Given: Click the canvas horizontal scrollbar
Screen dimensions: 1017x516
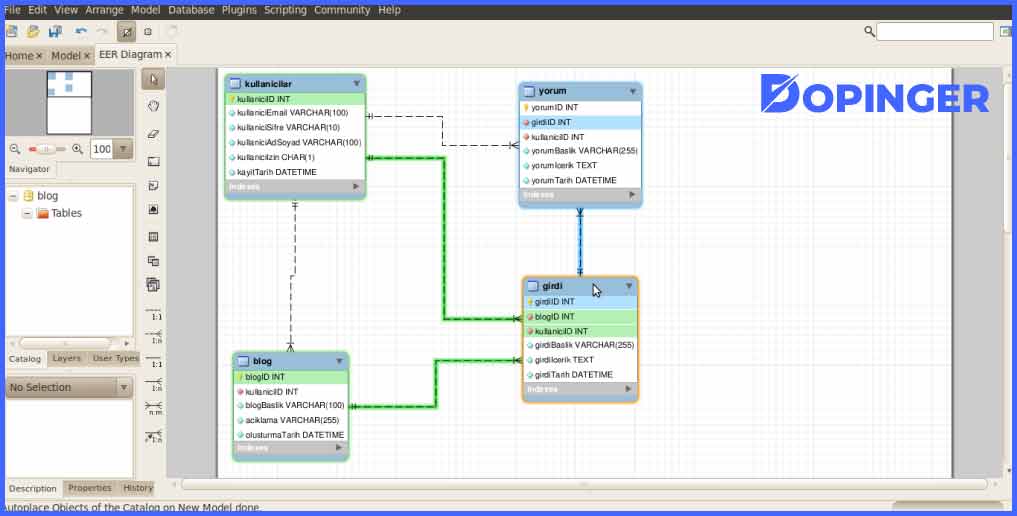Looking at the screenshot, I should [x=584, y=484].
